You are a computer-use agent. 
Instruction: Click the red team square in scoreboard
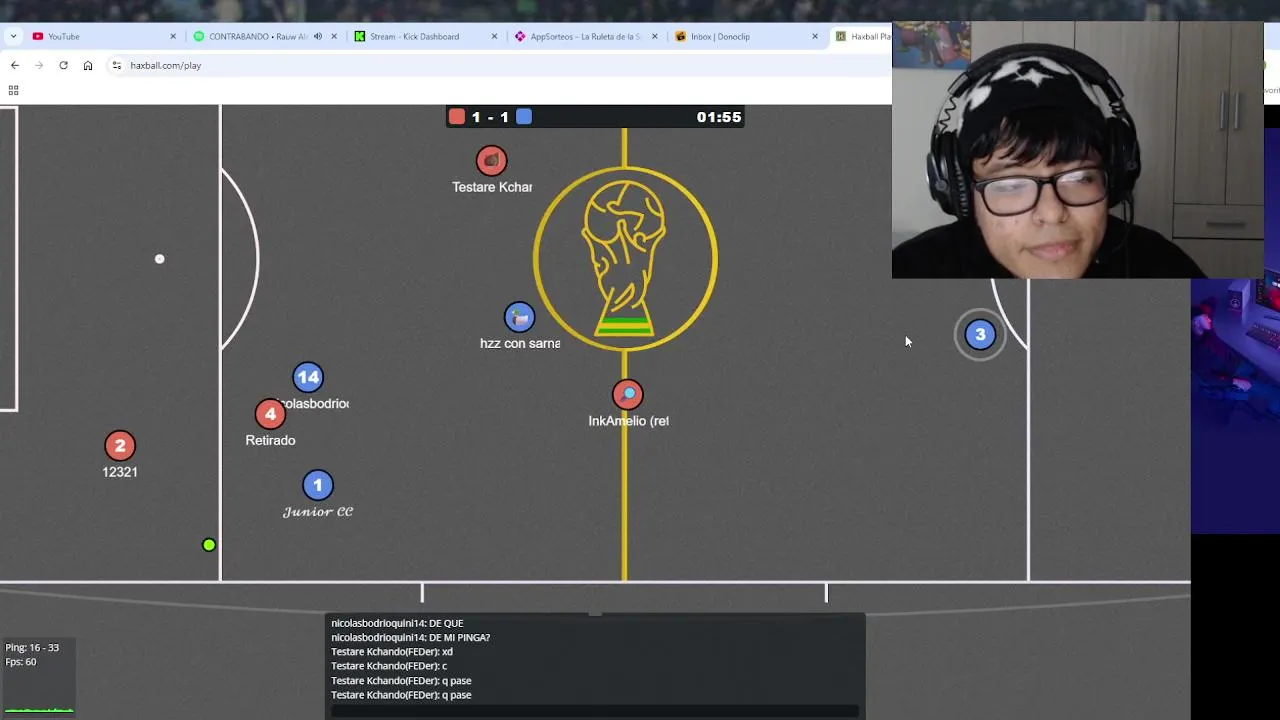click(x=457, y=117)
